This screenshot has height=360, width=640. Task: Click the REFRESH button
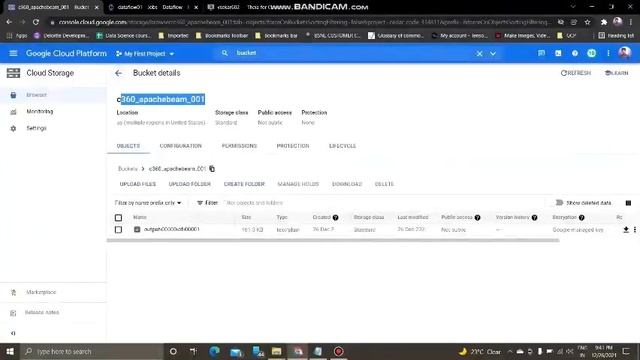click(x=576, y=73)
